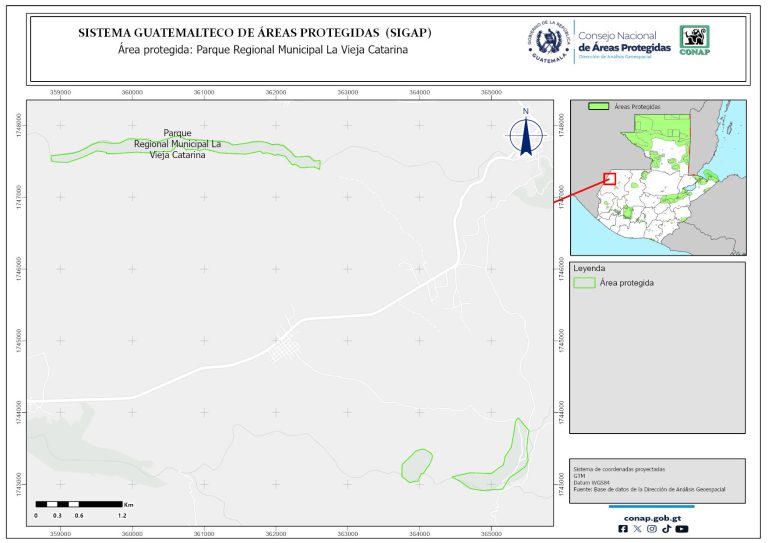Click the green Área protegida legend swatch
This screenshot has height=543, width=768.
click(585, 283)
